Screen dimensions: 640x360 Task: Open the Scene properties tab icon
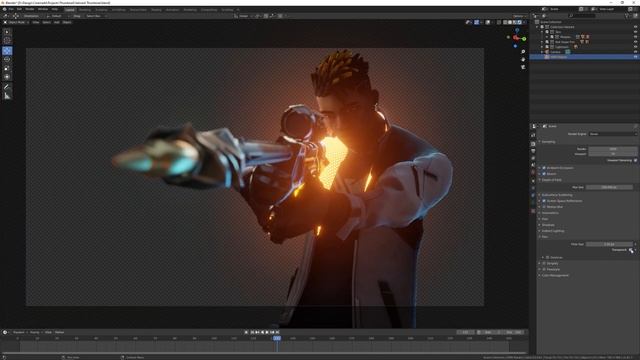(x=533, y=166)
